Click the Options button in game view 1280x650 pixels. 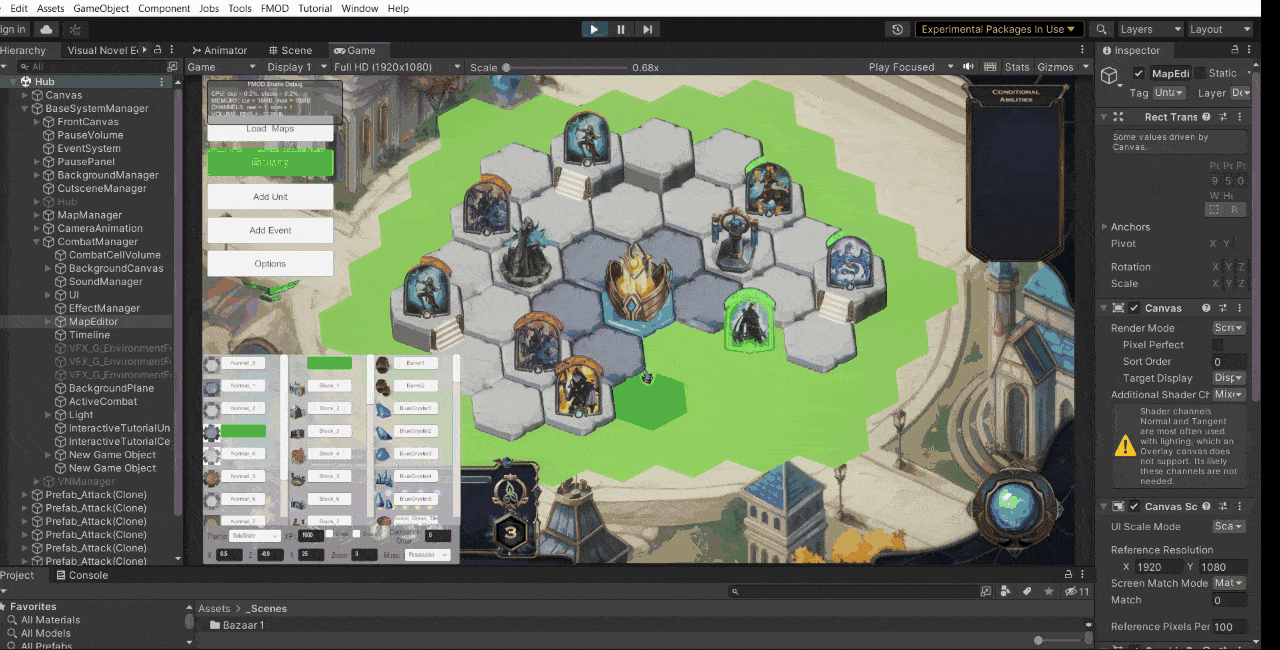(270, 264)
